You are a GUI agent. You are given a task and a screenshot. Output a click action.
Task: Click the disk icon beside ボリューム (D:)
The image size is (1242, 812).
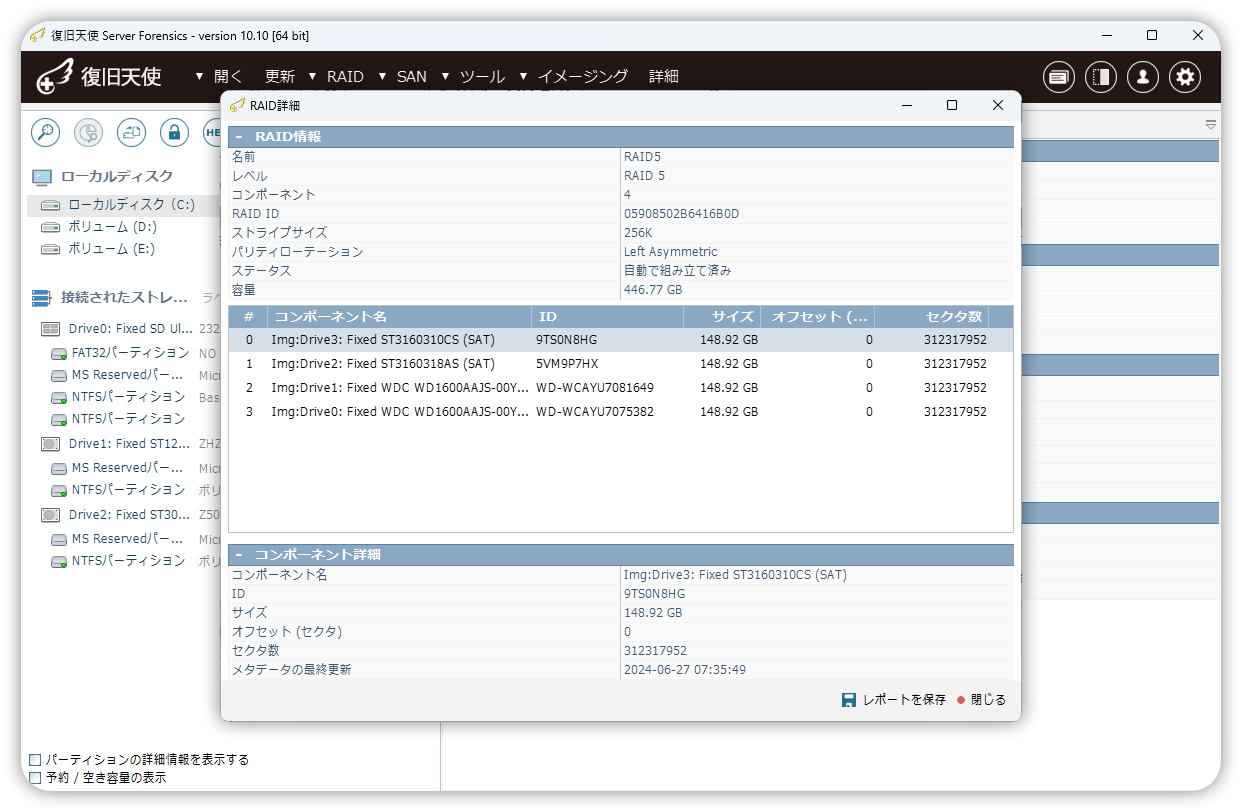[50, 228]
